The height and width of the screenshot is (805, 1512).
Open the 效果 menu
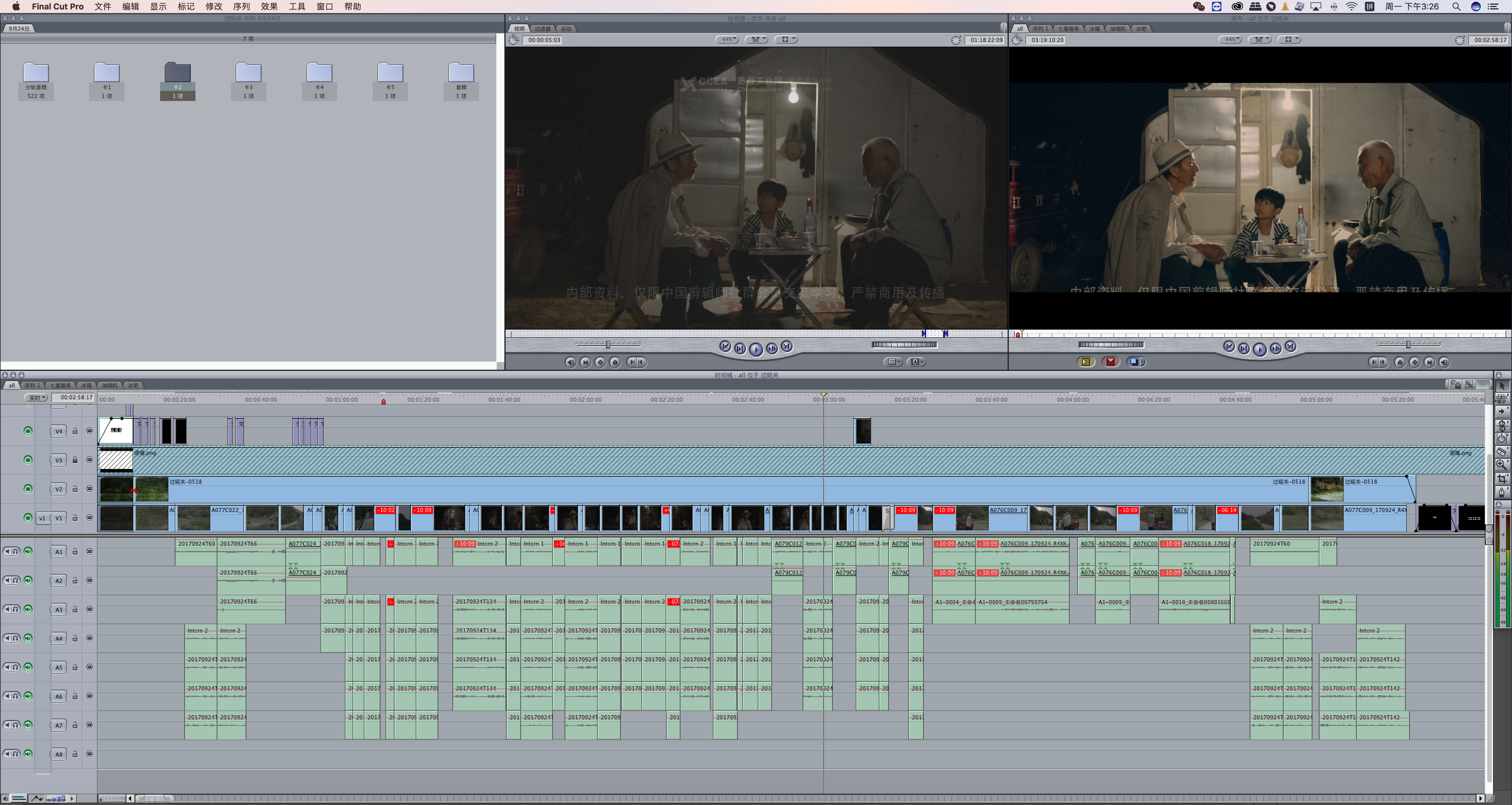(269, 6)
